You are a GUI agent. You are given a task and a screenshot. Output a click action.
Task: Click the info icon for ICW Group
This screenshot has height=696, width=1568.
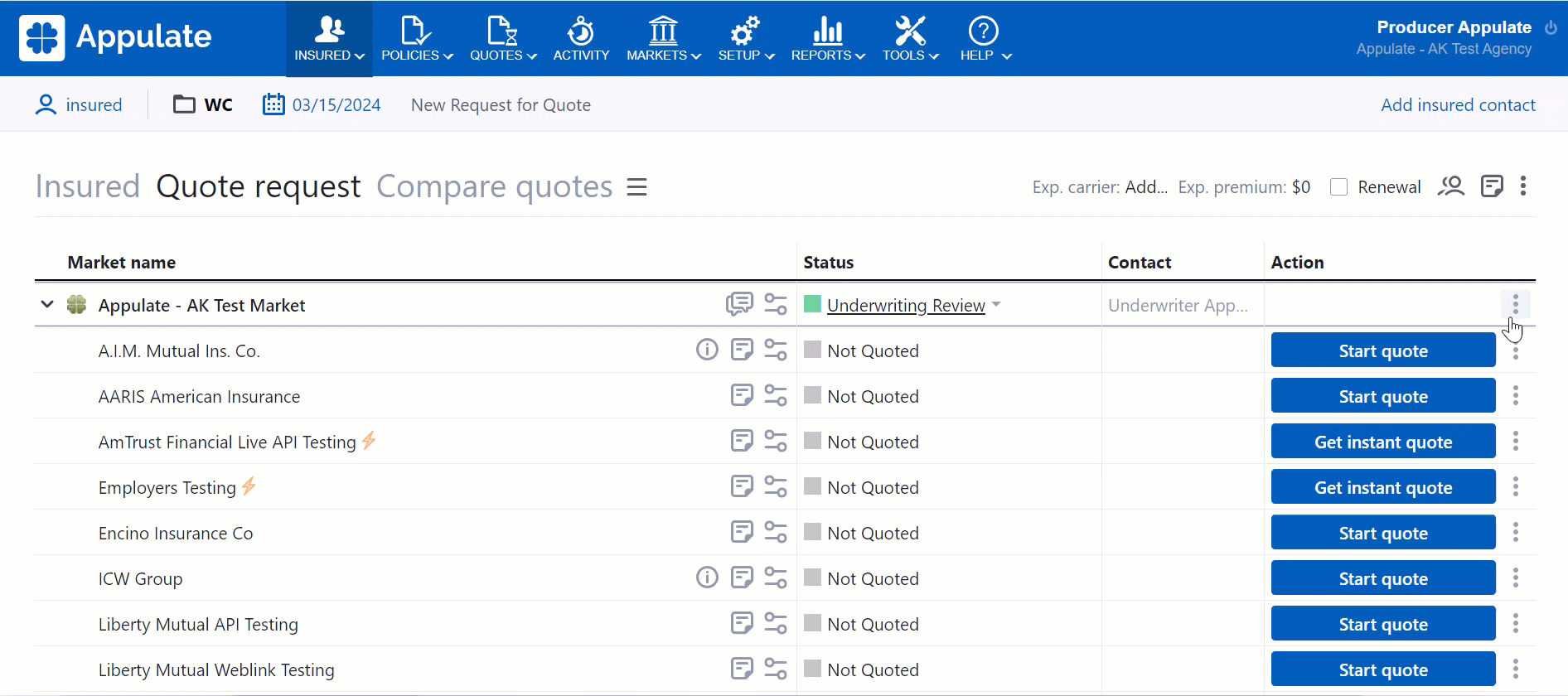coord(707,578)
